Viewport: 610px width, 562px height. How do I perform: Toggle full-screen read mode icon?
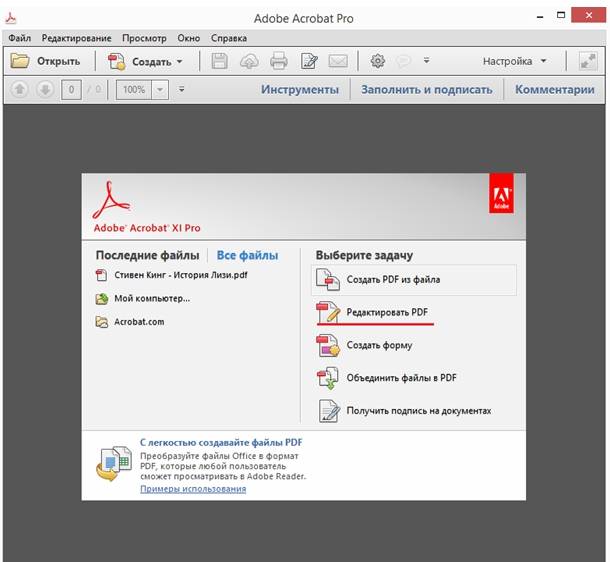click(587, 61)
